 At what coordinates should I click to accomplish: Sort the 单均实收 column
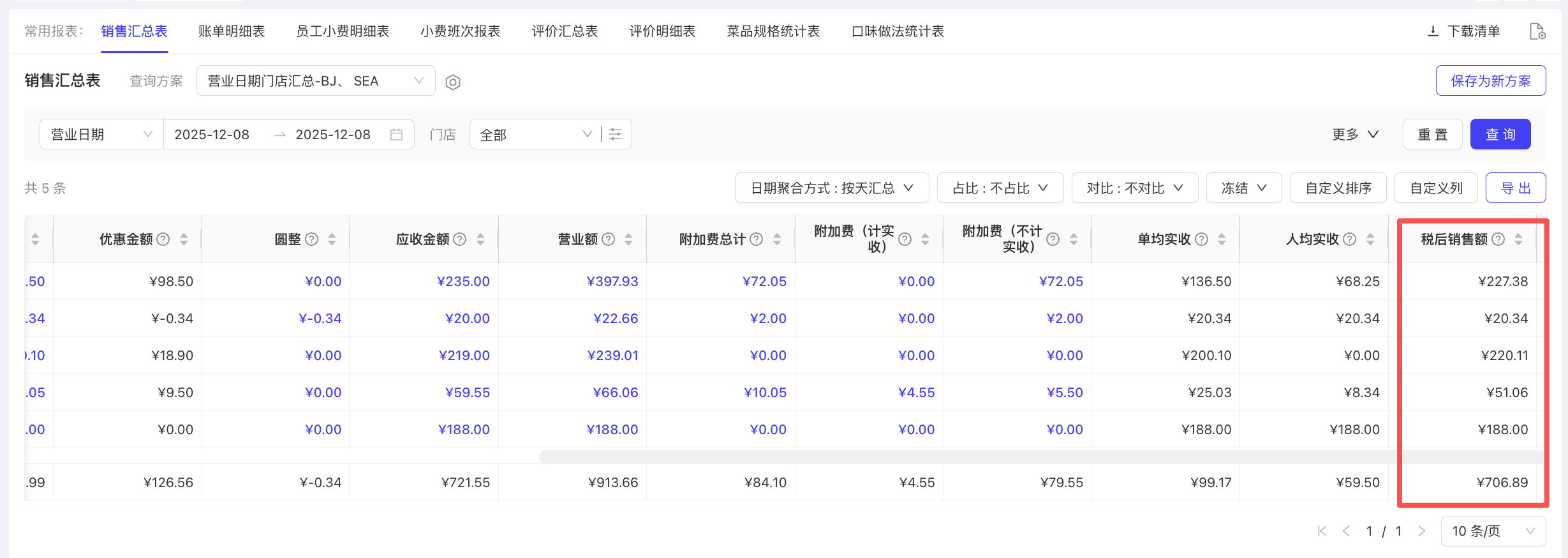(x=1222, y=239)
